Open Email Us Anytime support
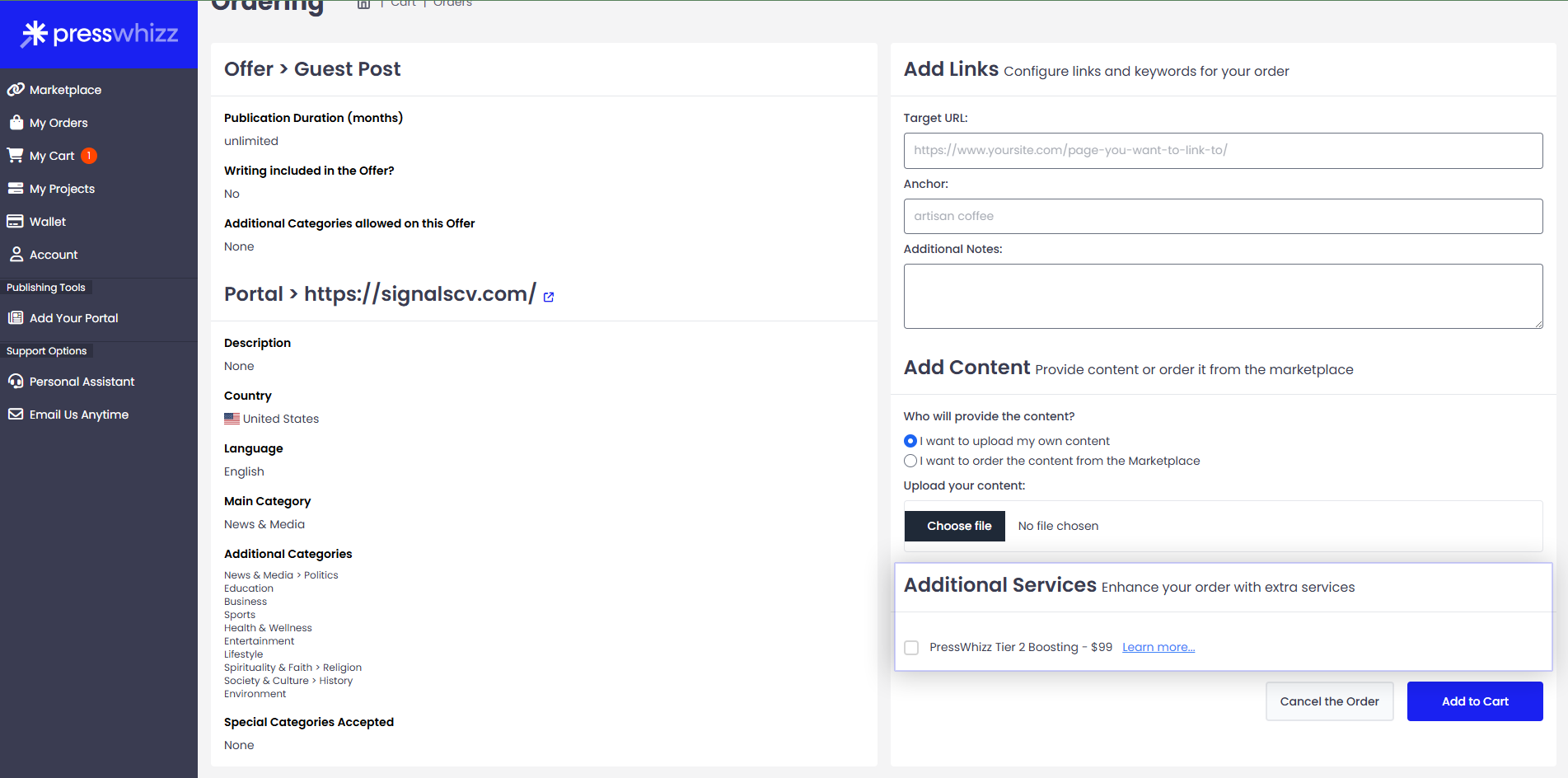This screenshot has width=1568, height=778. coord(78,414)
